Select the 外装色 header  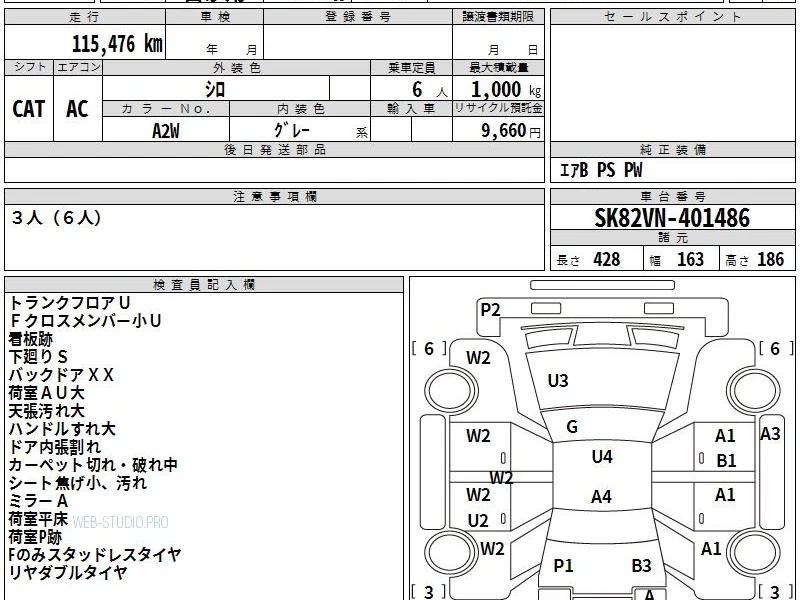(237, 68)
